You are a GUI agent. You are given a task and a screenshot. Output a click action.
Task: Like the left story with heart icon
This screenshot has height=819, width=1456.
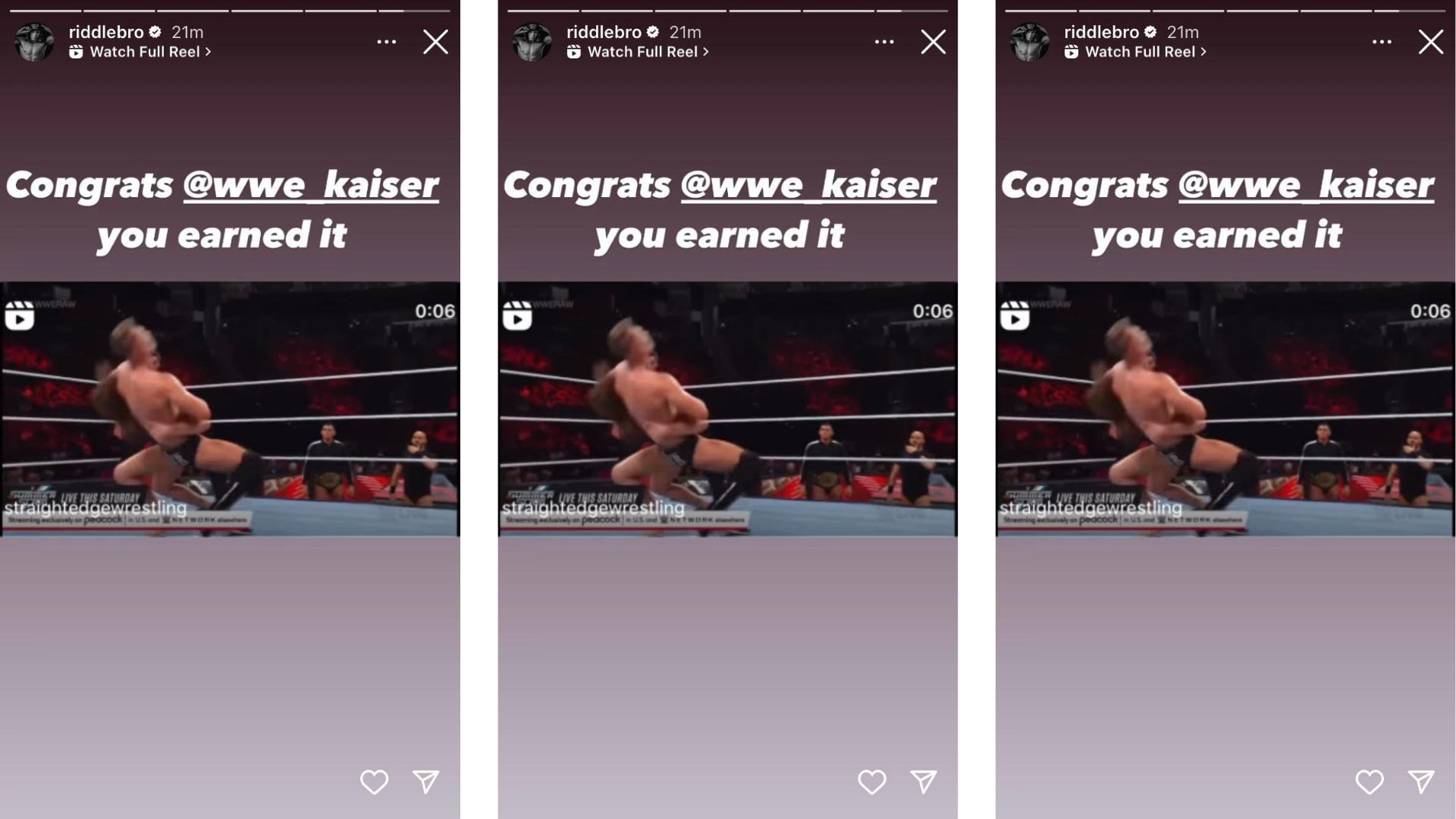tap(374, 782)
